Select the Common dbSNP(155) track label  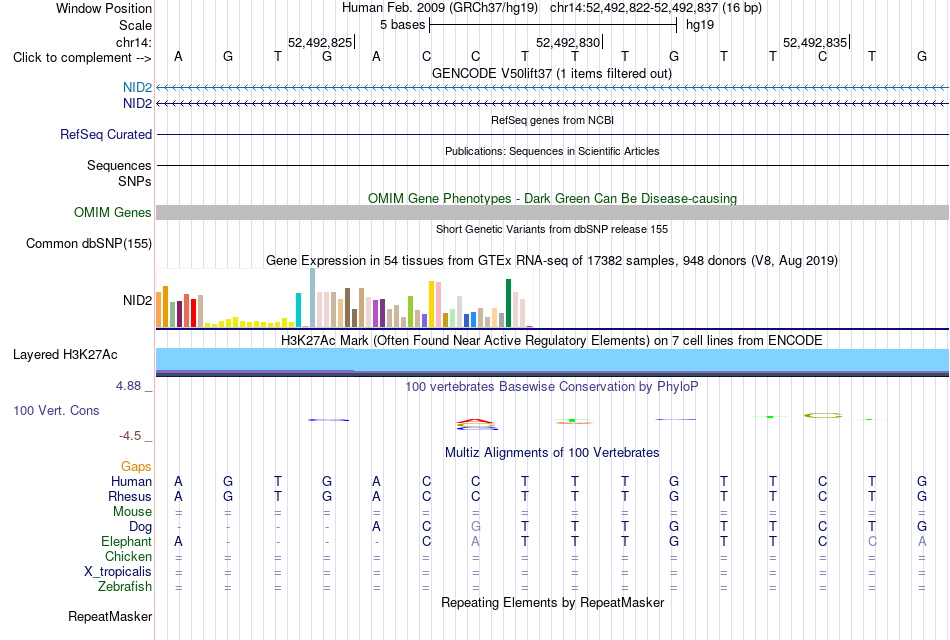pos(89,244)
